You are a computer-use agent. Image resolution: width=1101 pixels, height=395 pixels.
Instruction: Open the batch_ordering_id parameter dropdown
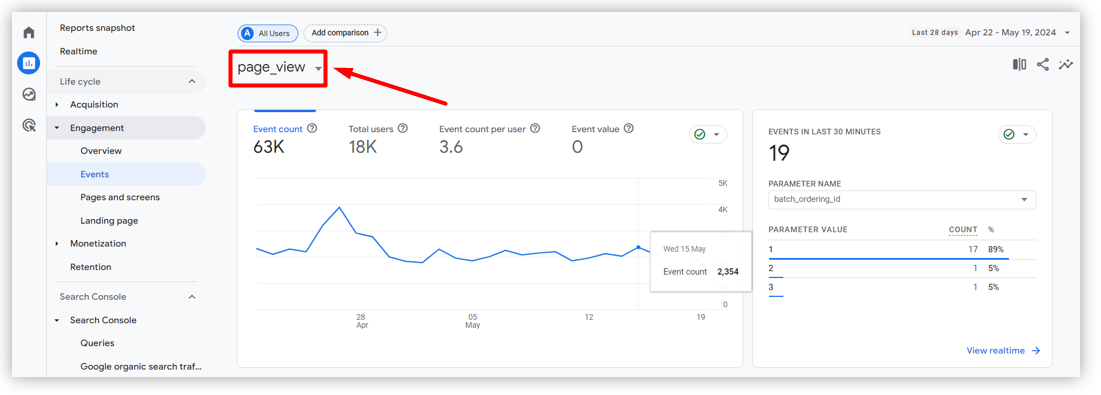(902, 199)
